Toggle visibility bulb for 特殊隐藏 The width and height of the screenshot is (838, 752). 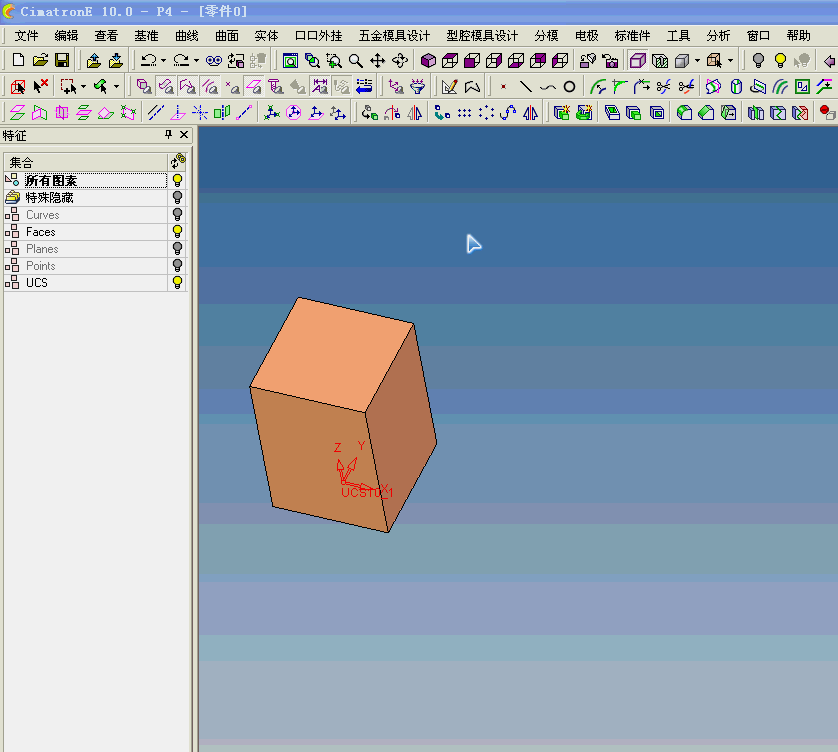[177, 197]
